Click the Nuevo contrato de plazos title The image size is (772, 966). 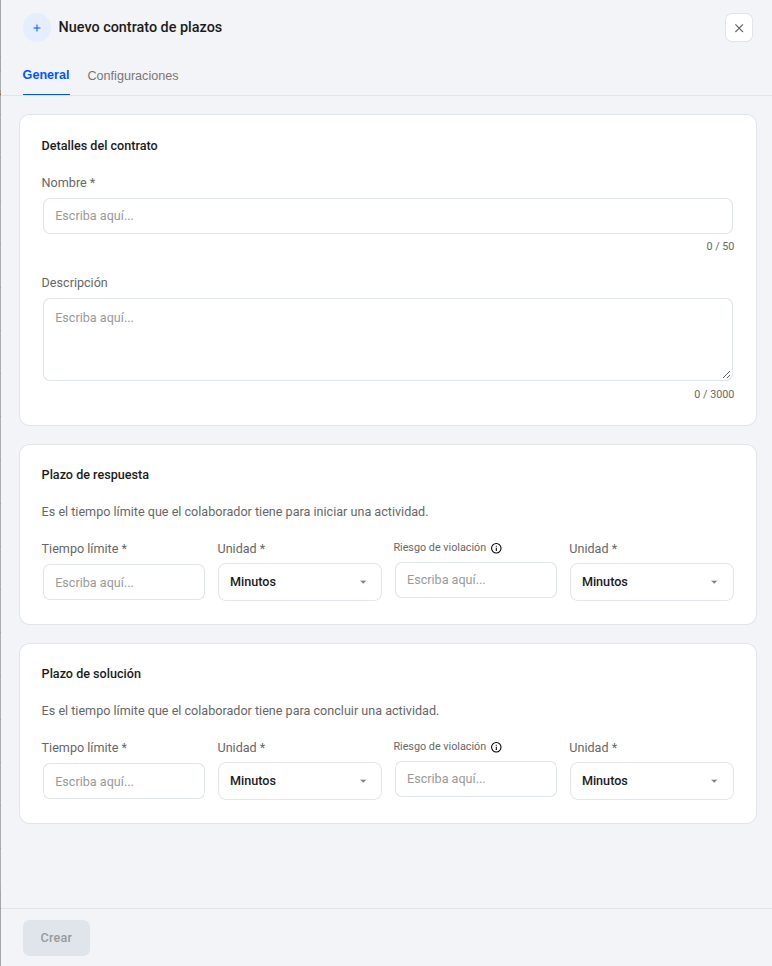coord(140,27)
